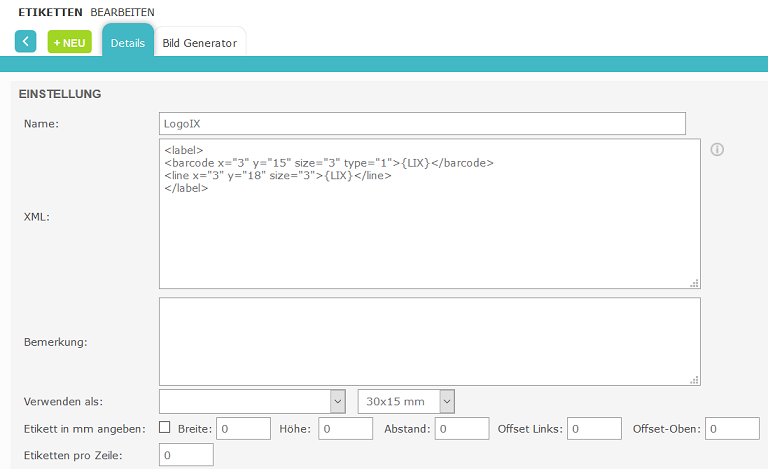The image size is (768, 469).
Task: Click the Abstand input field
Action: (x=461, y=429)
